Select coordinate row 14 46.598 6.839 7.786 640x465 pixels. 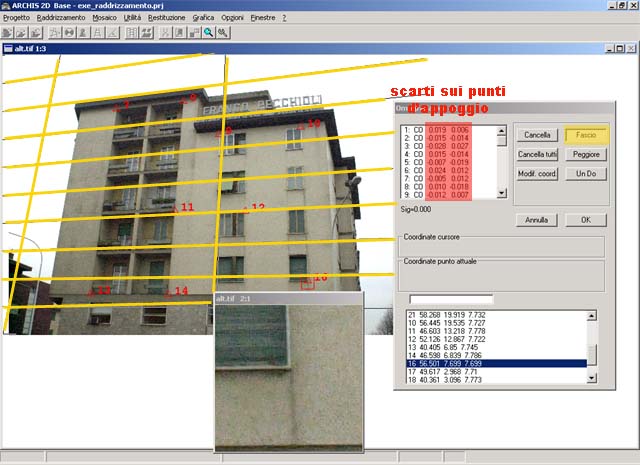click(x=497, y=355)
